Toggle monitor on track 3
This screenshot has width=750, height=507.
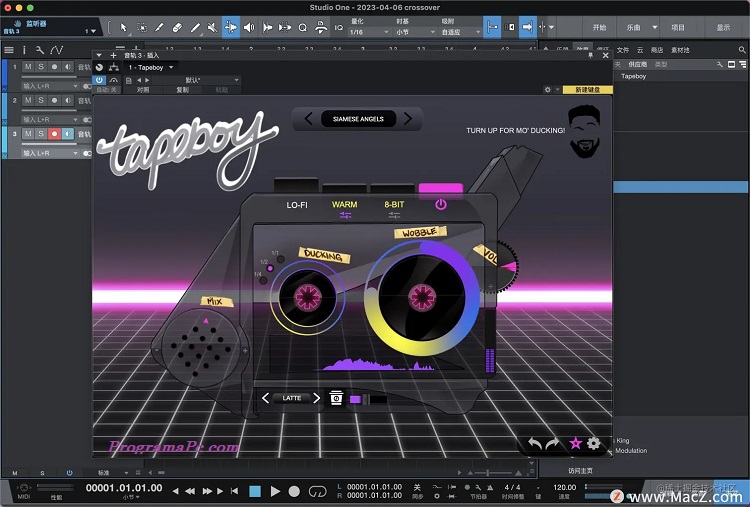point(67,133)
